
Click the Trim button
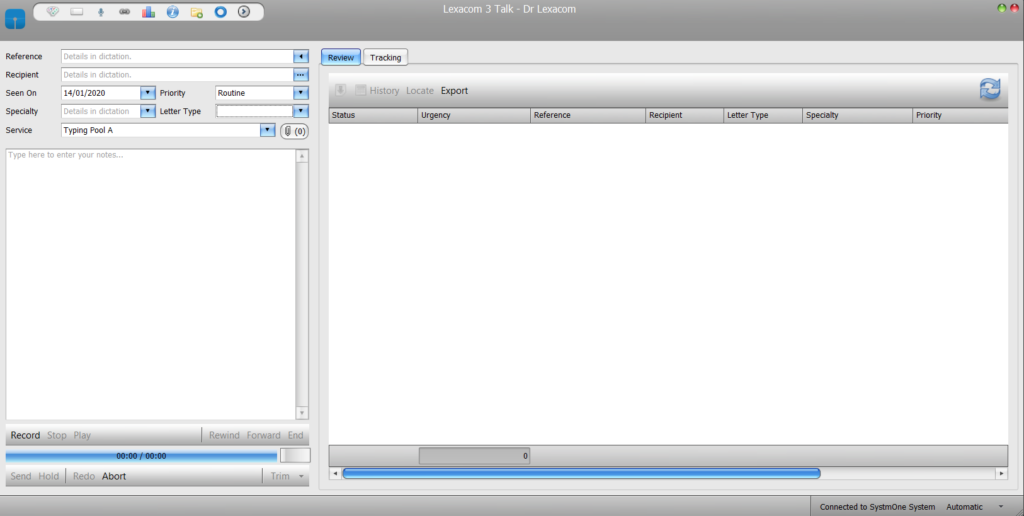[280, 476]
